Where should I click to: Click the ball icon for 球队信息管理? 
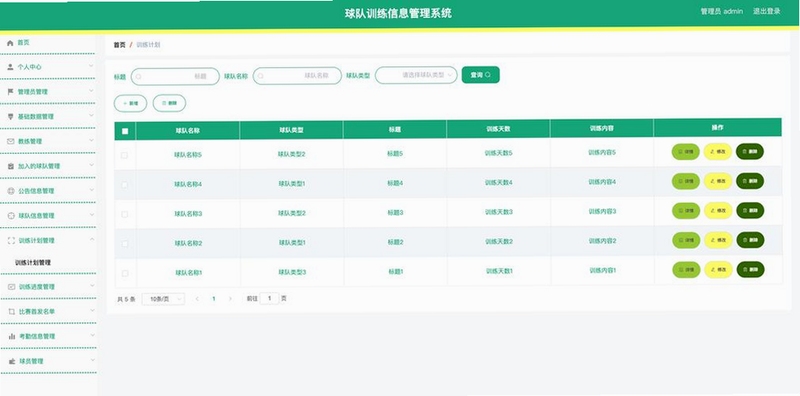[11, 216]
